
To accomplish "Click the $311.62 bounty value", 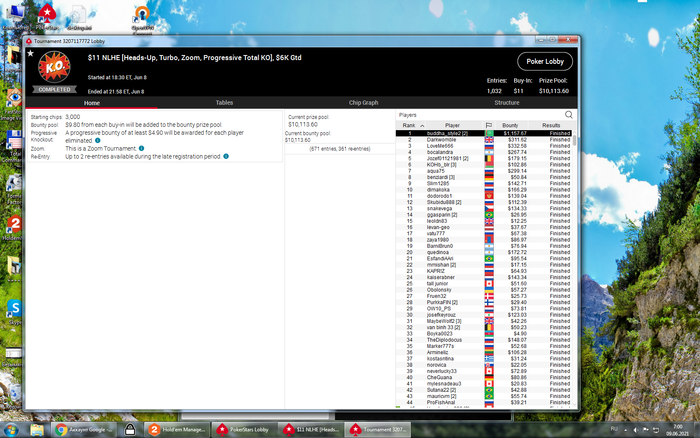I will 517,140.
